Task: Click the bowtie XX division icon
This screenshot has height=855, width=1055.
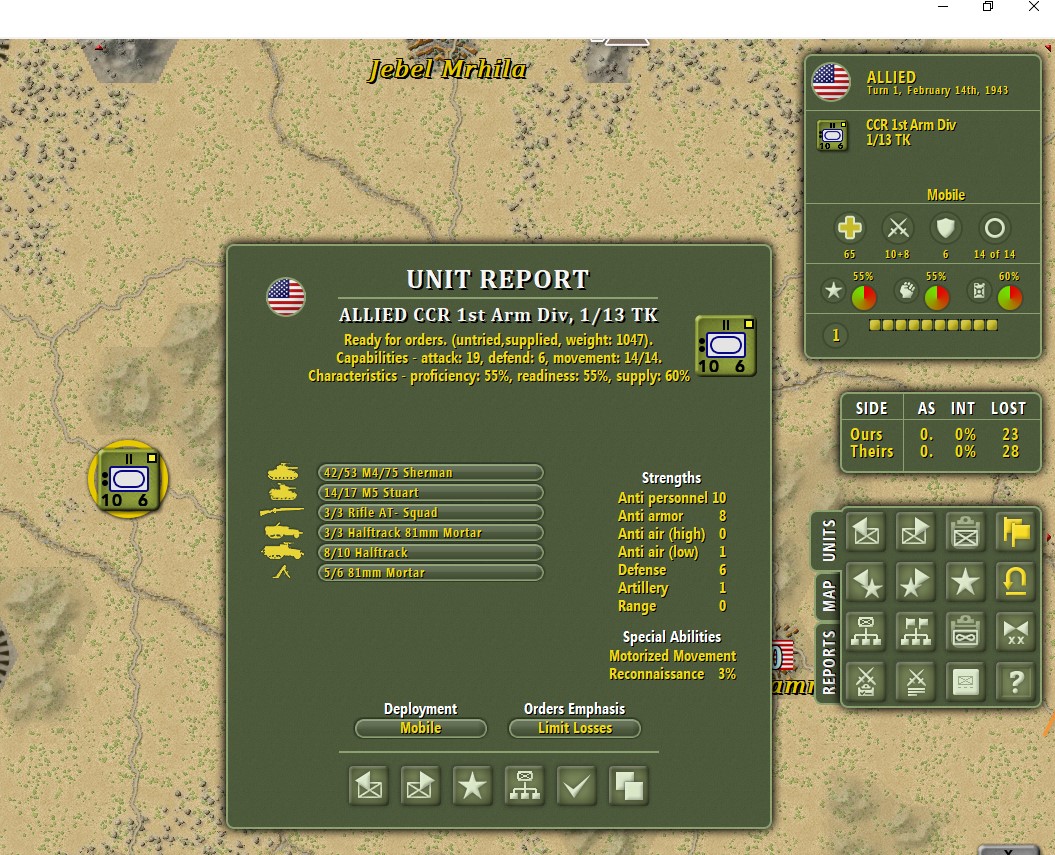Action: click(x=1015, y=632)
